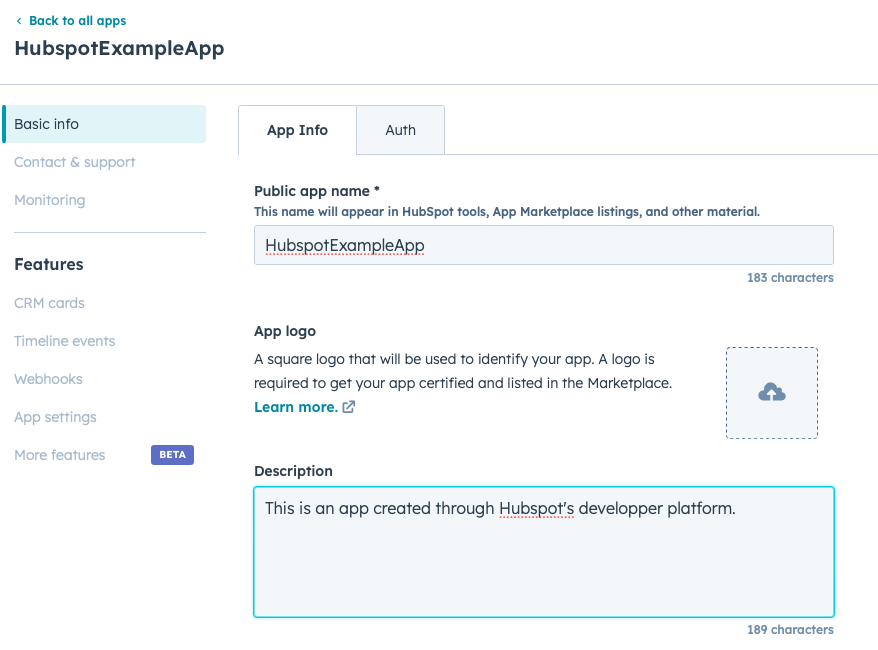
Task: Click the BETA badge next to More features
Action: point(172,455)
